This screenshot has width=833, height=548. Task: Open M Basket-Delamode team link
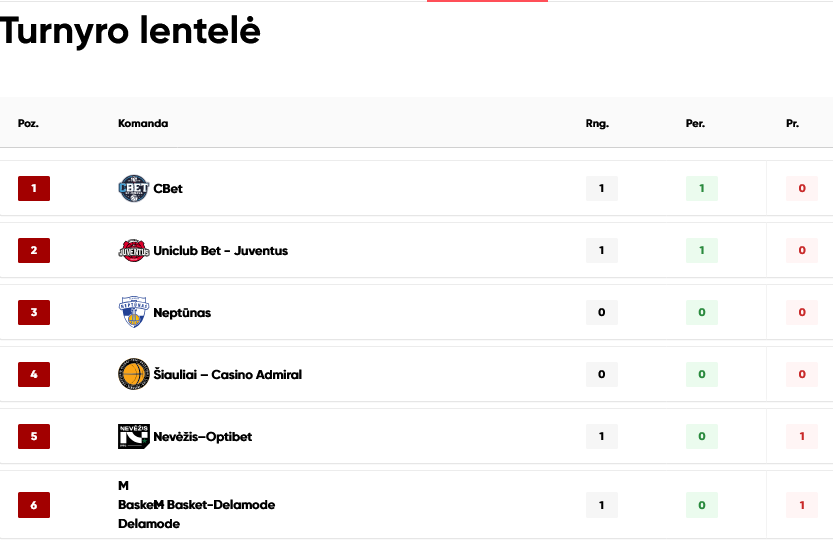(221, 505)
